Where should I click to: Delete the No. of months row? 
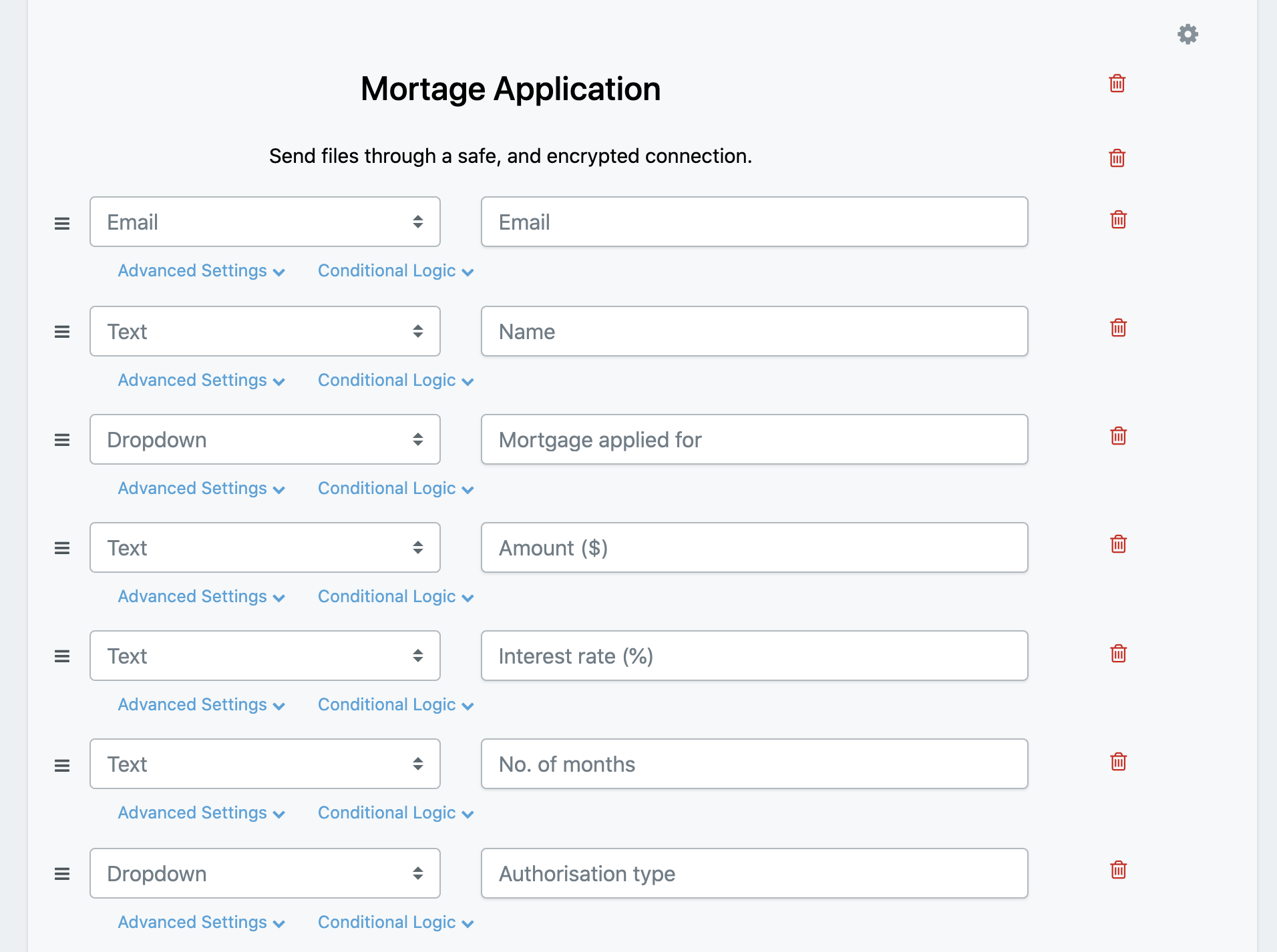[x=1119, y=762]
